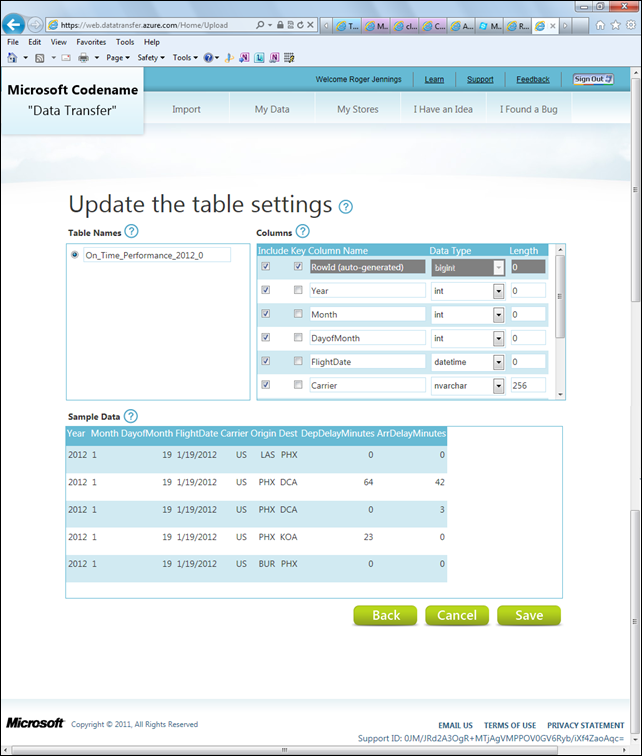
Task: Click the green Cancel button
Action: coord(457,616)
